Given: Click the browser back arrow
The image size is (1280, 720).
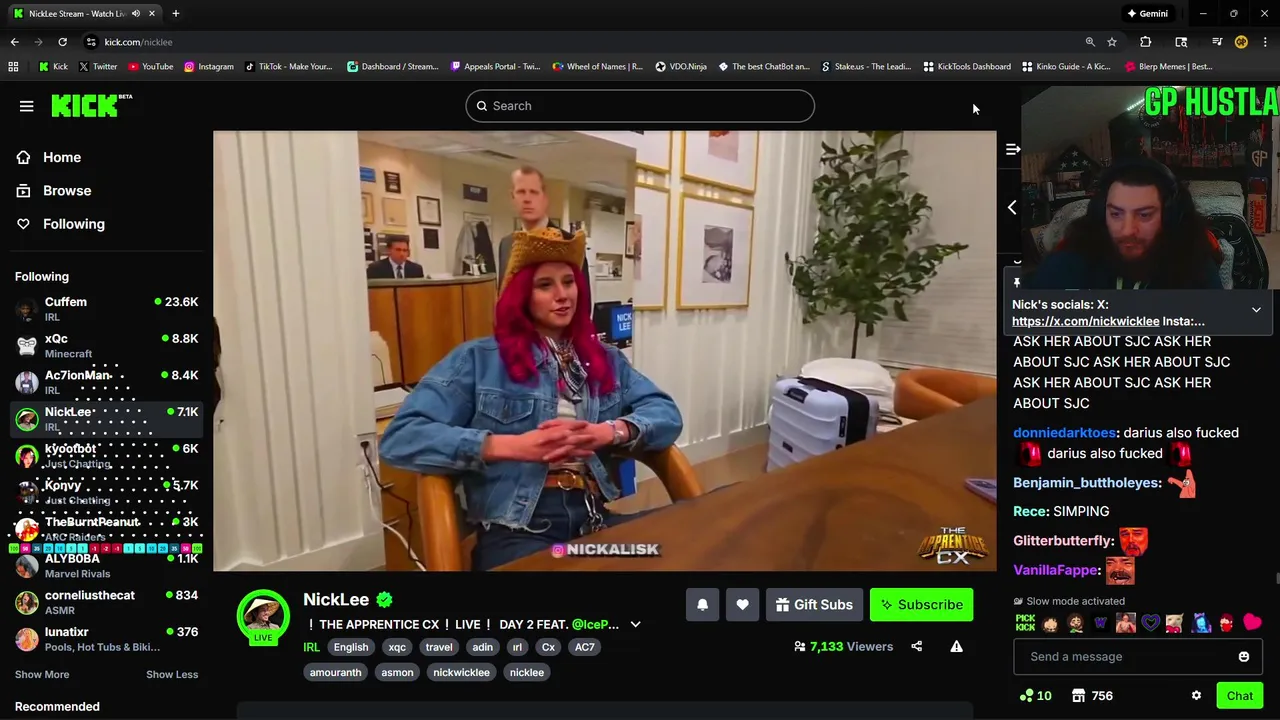Looking at the screenshot, I should [14, 42].
